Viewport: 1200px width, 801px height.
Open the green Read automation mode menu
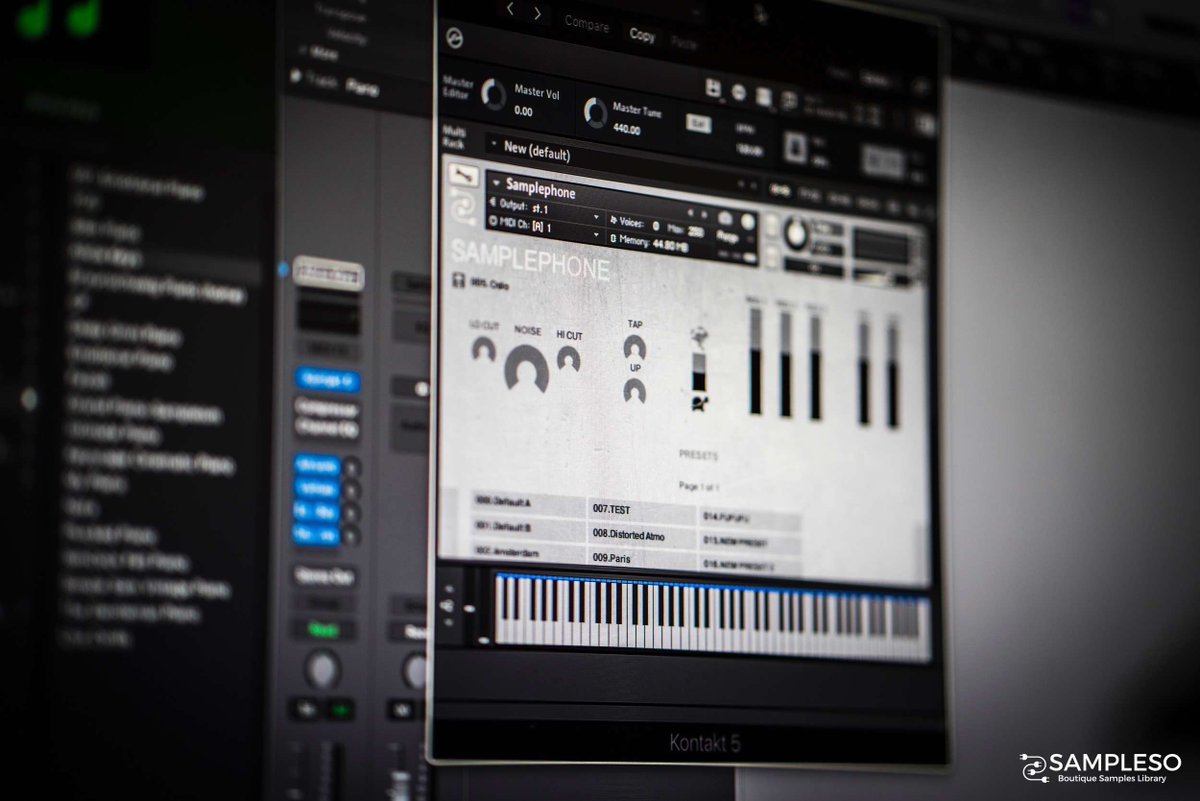322,630
